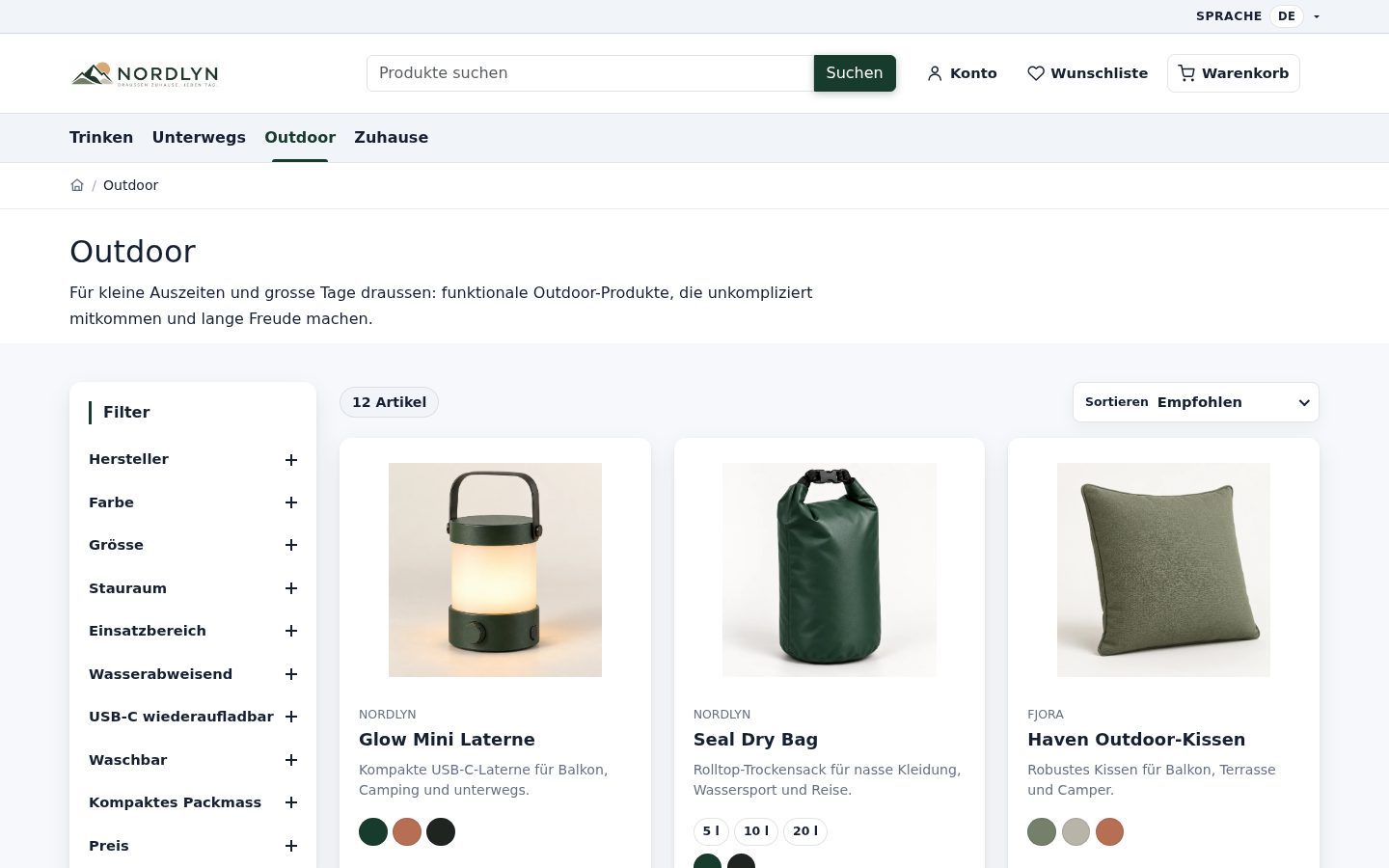
Task: Expand the Grösse filter
Action: [x=193, y=545]
